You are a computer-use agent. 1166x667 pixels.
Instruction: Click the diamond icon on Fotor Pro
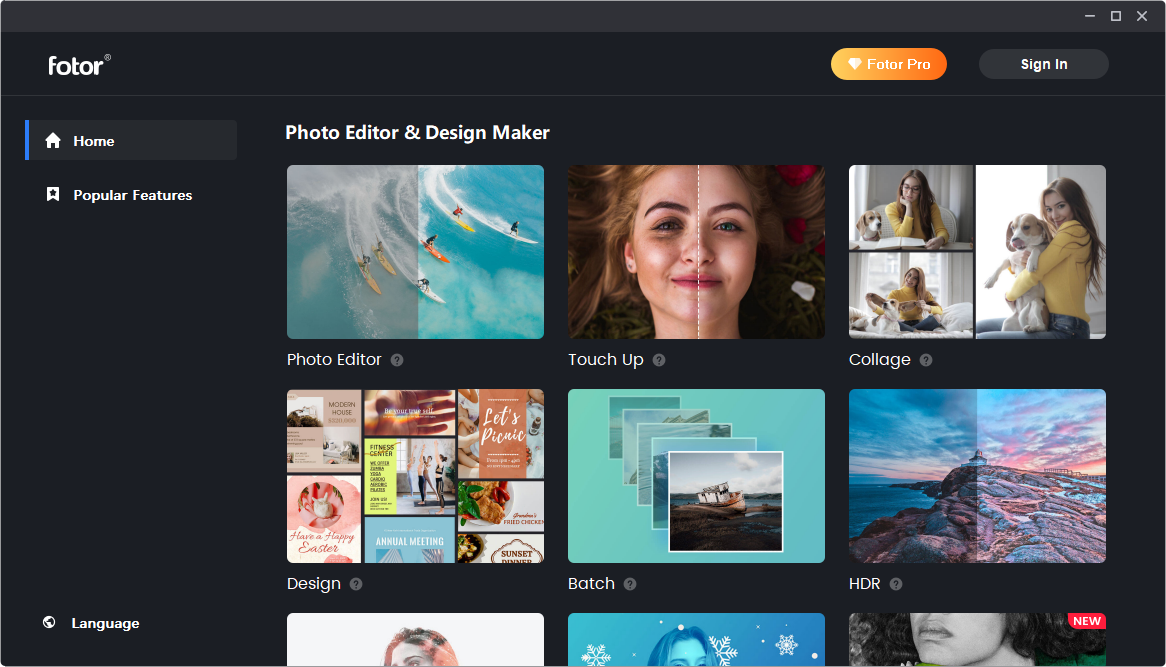[855, 64]
